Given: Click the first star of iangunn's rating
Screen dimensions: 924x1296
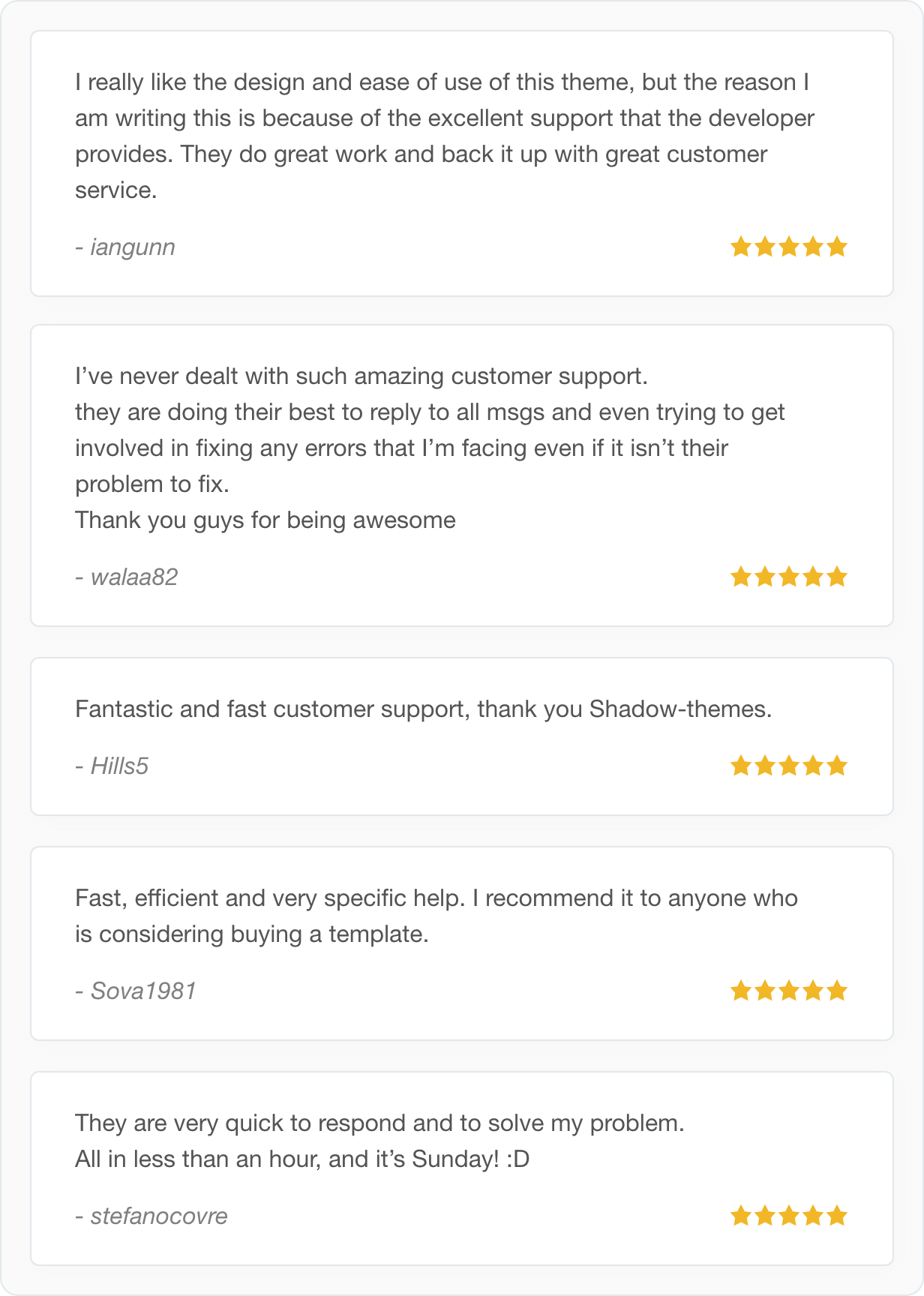Looking at the screenshot, I should click(741, 247).
